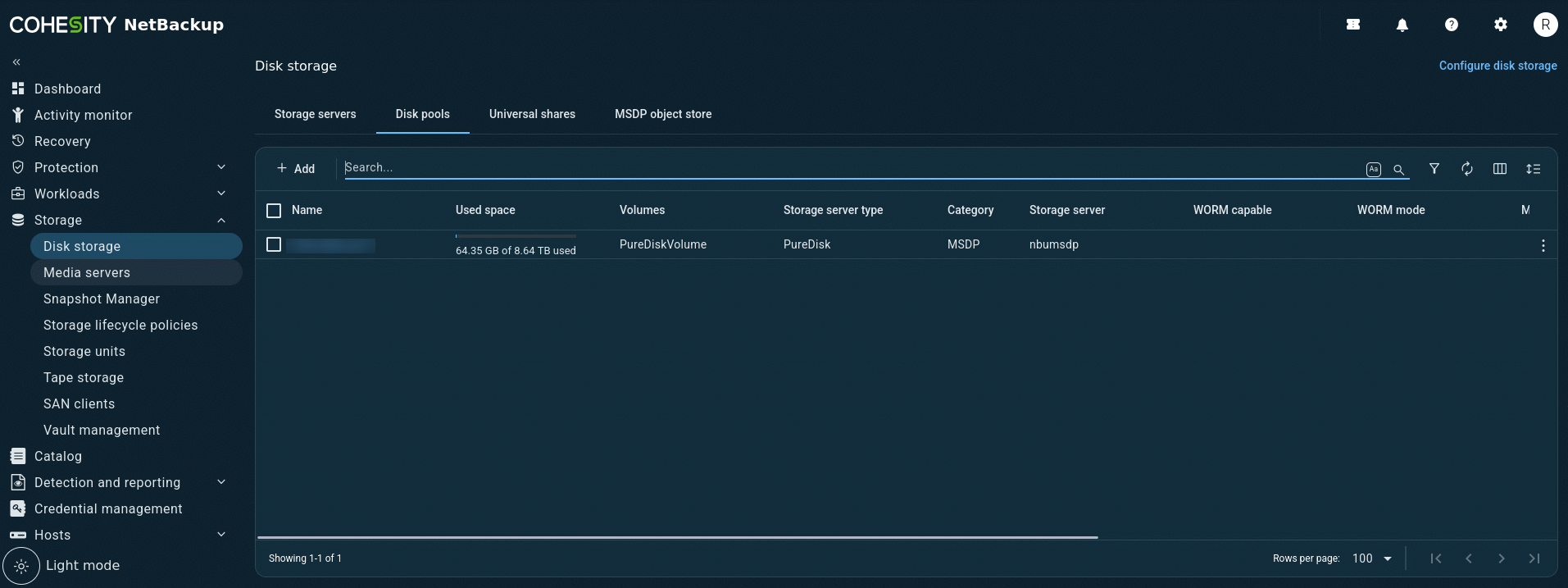This screenshot has width=1568, height=588.
Task: Click the Cohesity NetBackup logo
Action: [x=116, y=25]
